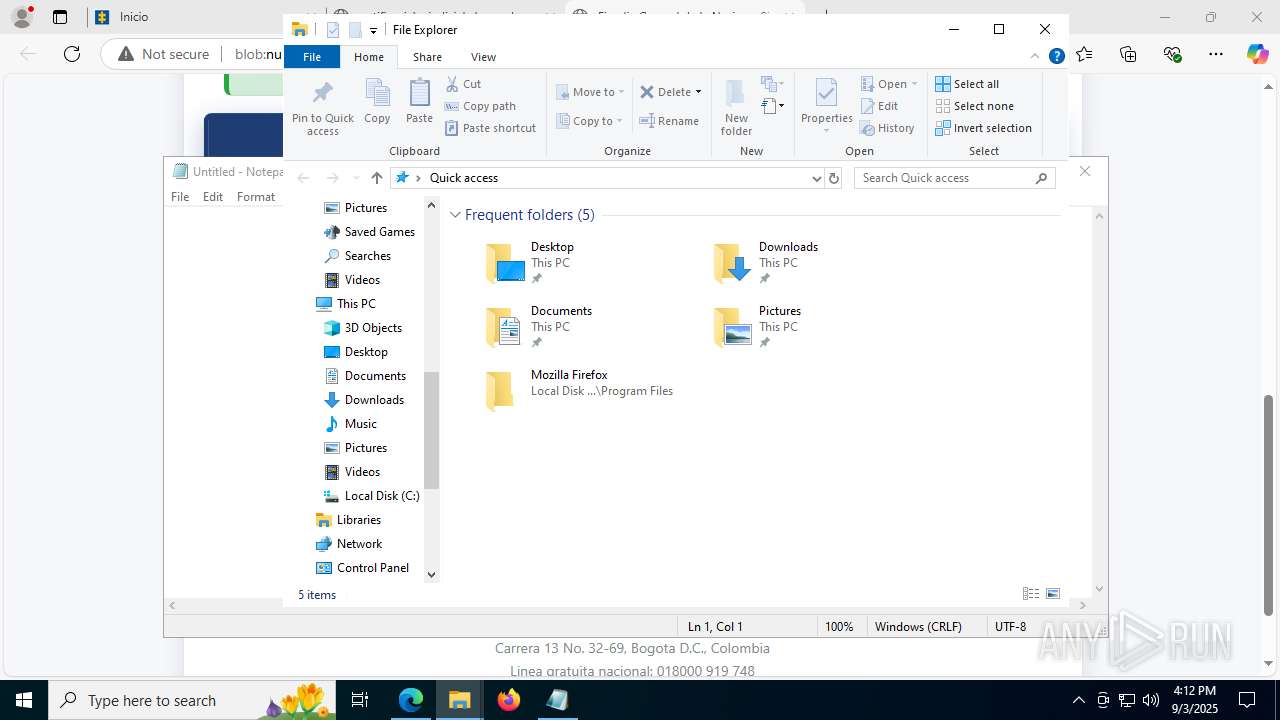Image resolution: width=1280 pixels, height=720 pixels.
Task: Open the Copy to dropdown
Action: point(590,121)
